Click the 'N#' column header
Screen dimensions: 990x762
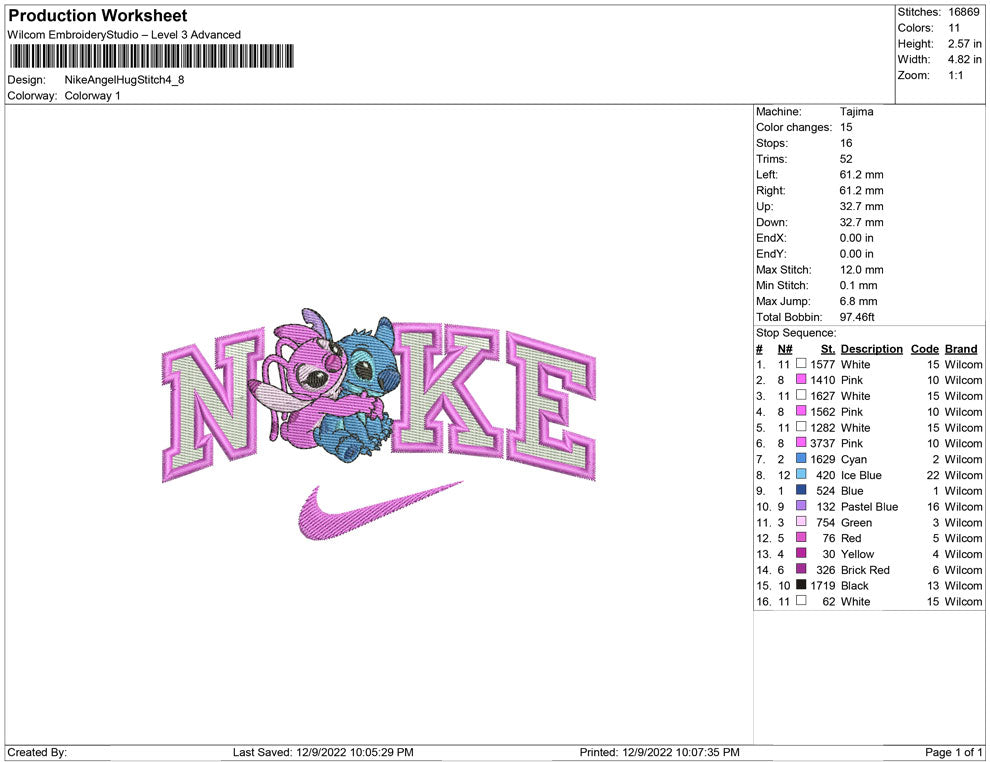point(785,348)
